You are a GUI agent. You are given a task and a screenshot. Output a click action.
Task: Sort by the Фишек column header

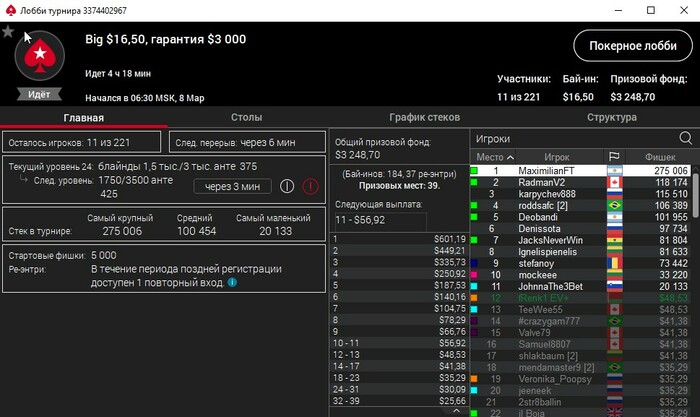point(660,157)
